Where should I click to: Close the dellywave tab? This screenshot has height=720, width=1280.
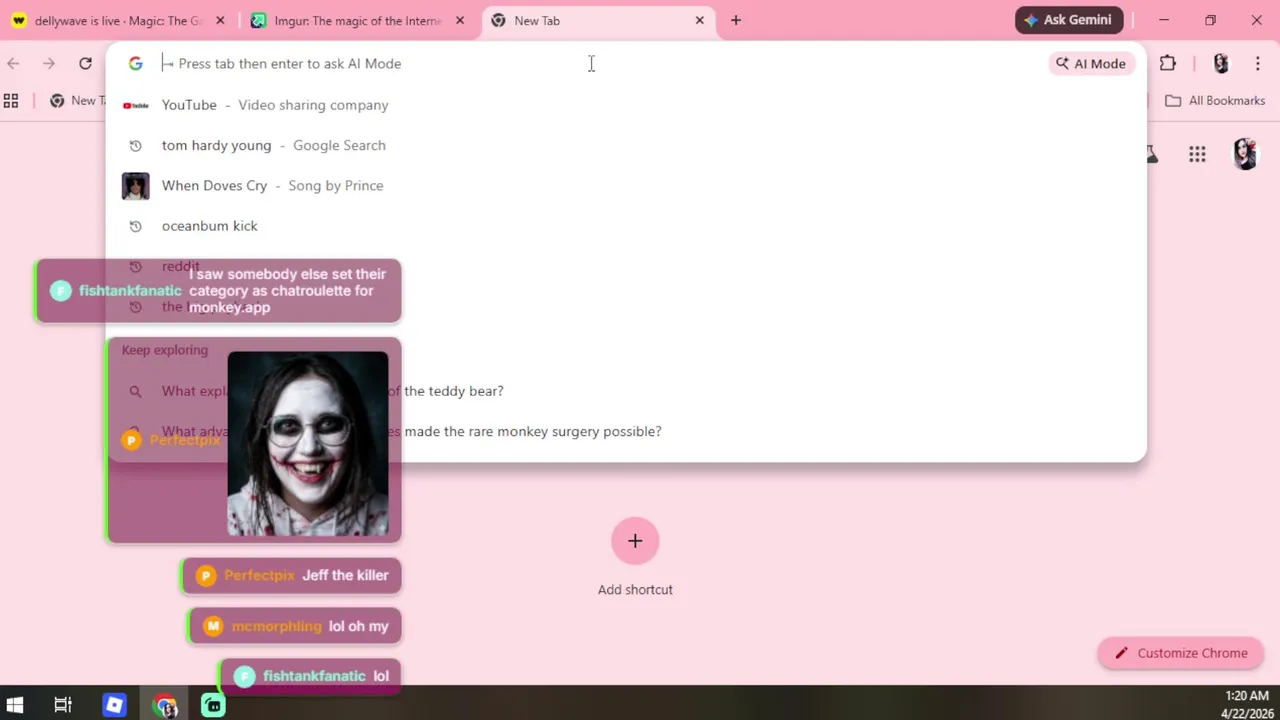(x=220, y=20)
